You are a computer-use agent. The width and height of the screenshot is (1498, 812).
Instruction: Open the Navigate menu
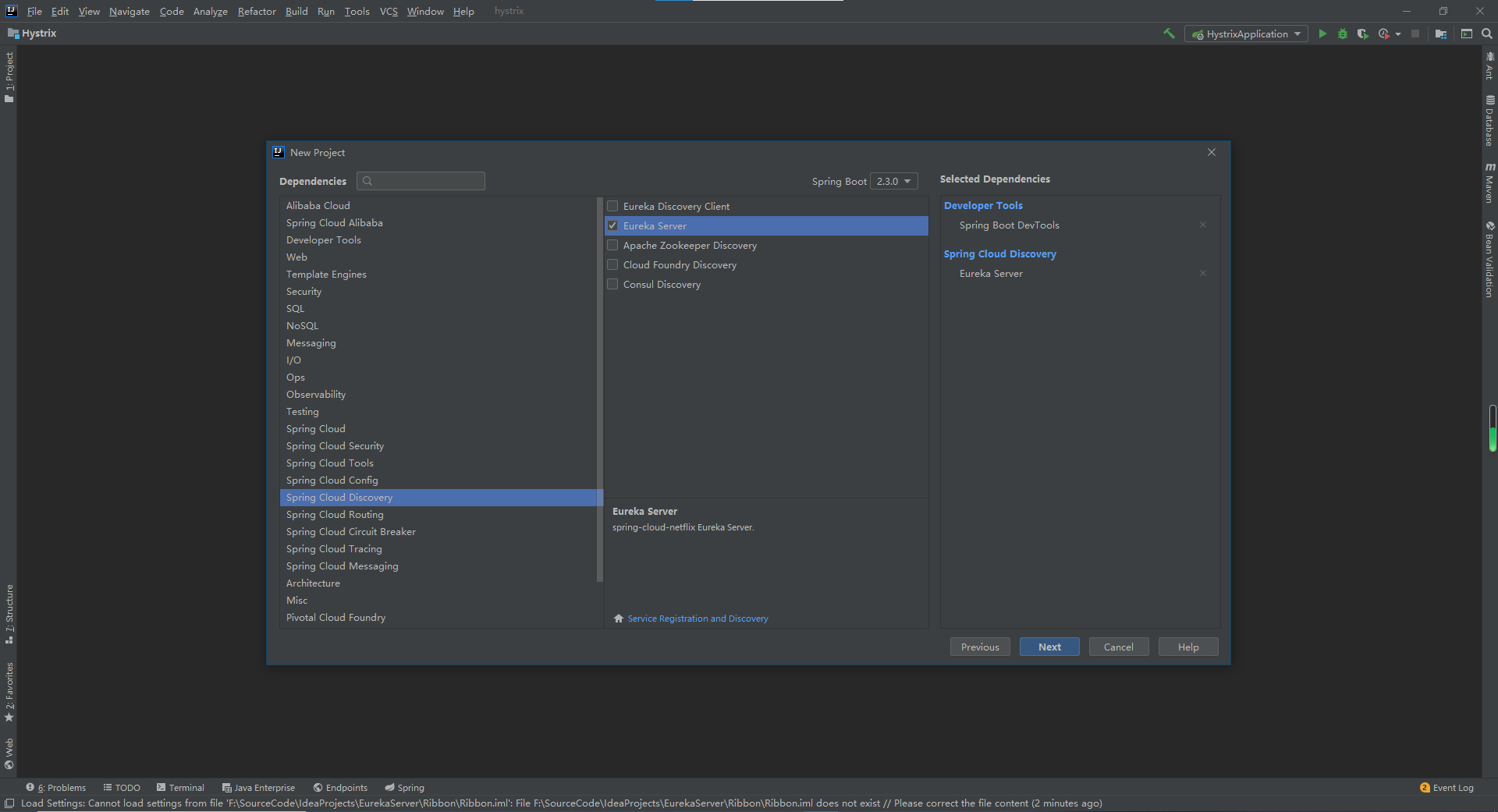[130, 11]
